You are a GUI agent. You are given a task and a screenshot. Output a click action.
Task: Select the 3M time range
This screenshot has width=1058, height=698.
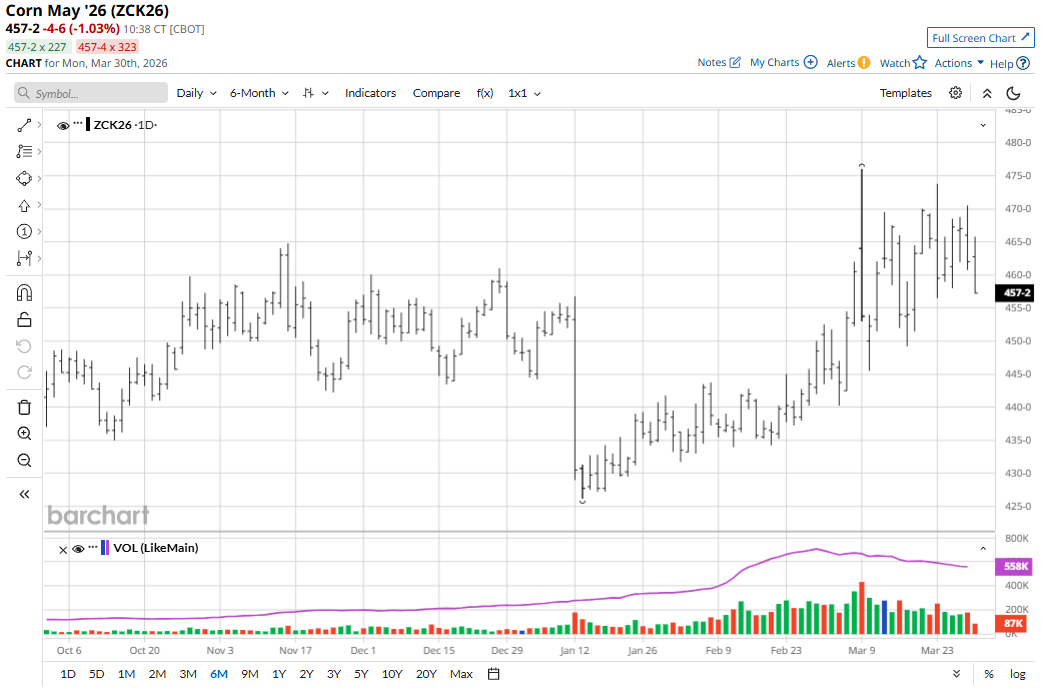(x=188, y=674)
